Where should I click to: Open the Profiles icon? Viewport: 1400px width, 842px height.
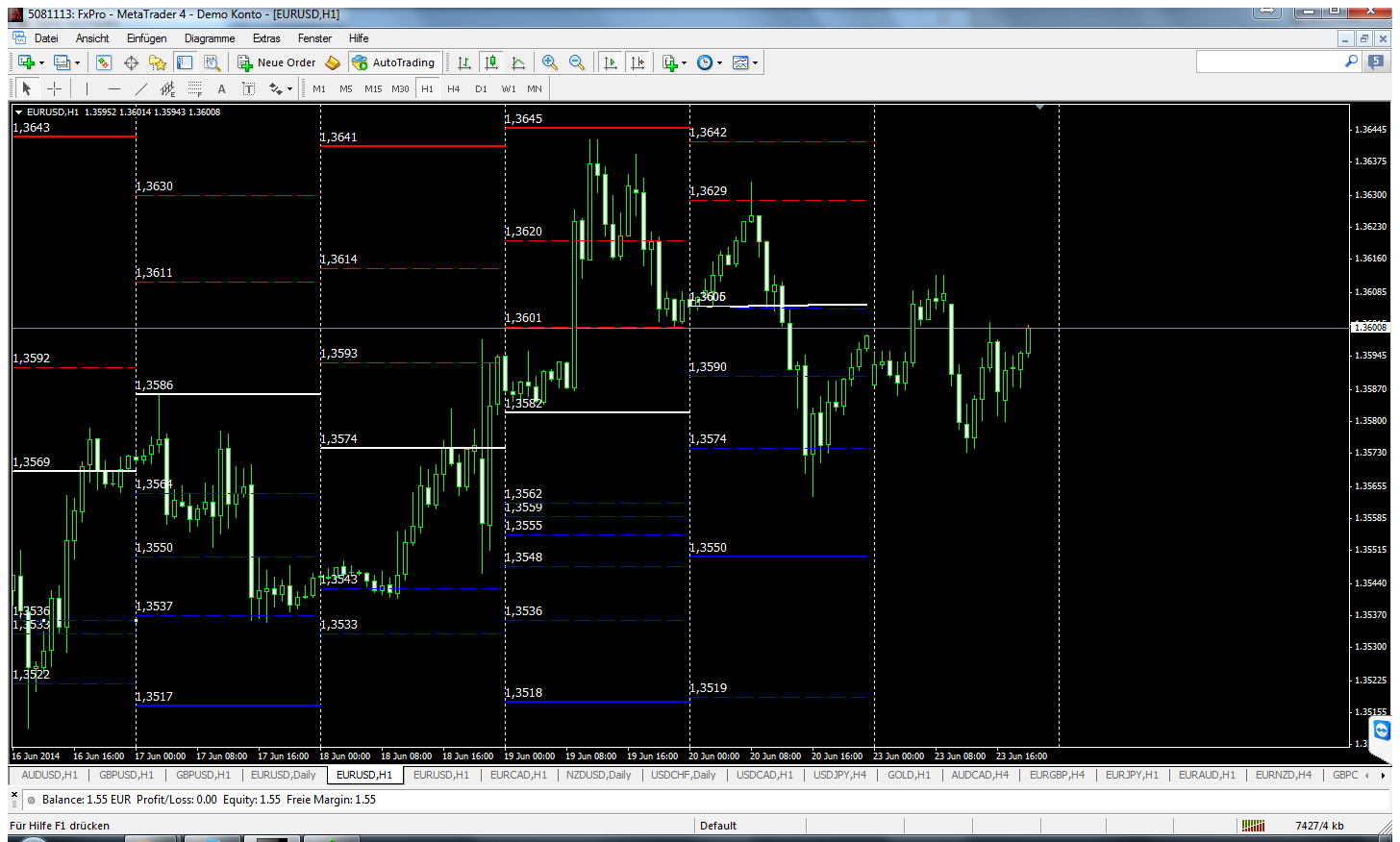62,62
